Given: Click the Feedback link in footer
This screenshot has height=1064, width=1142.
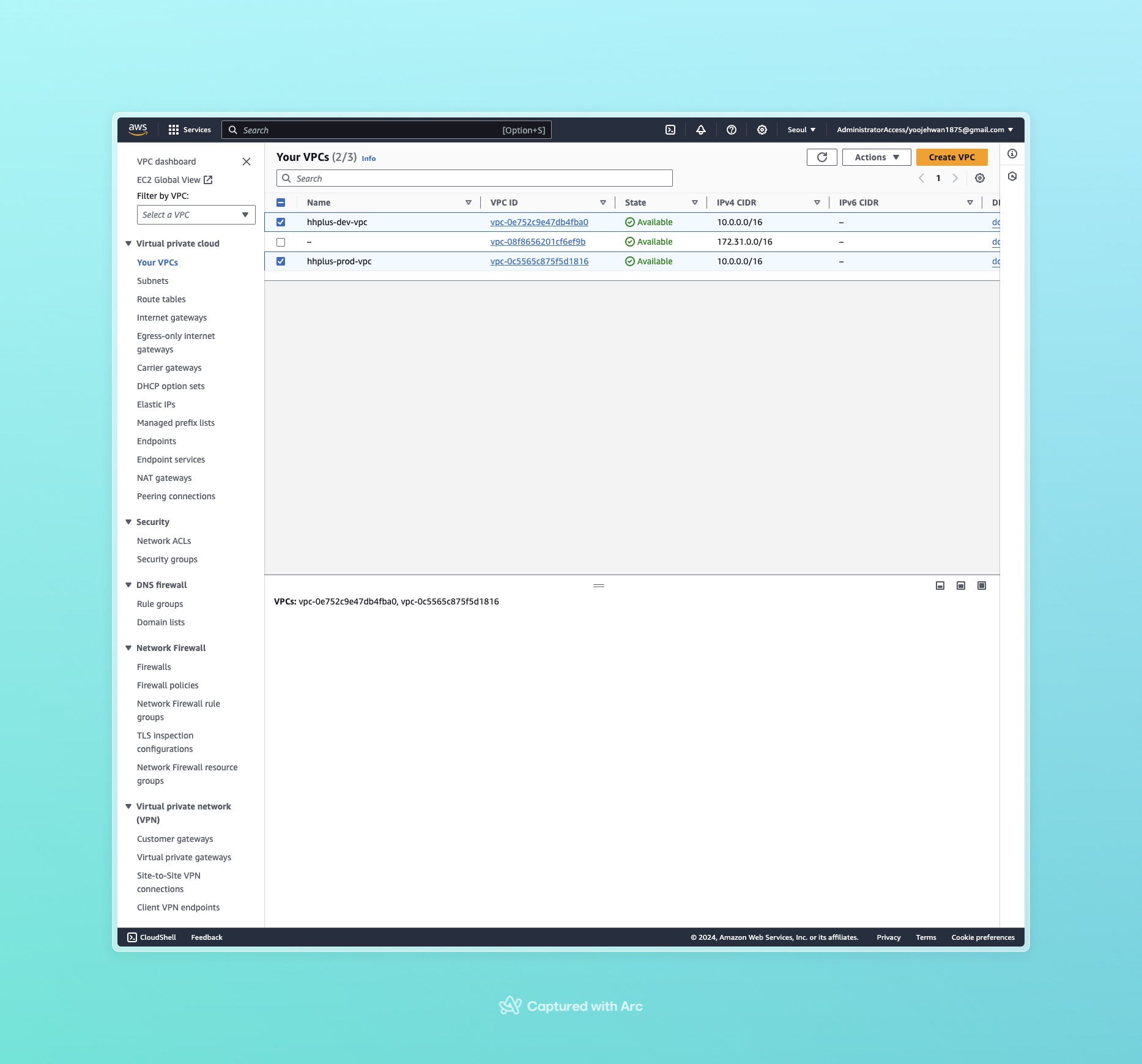Looking at the screenshot, I should pos(207,937).
